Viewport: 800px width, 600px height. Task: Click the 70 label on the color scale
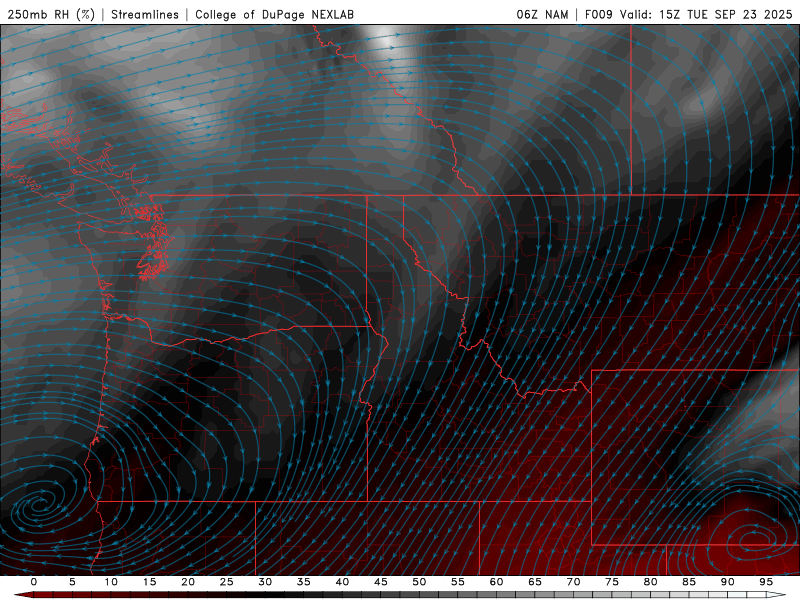573,582
